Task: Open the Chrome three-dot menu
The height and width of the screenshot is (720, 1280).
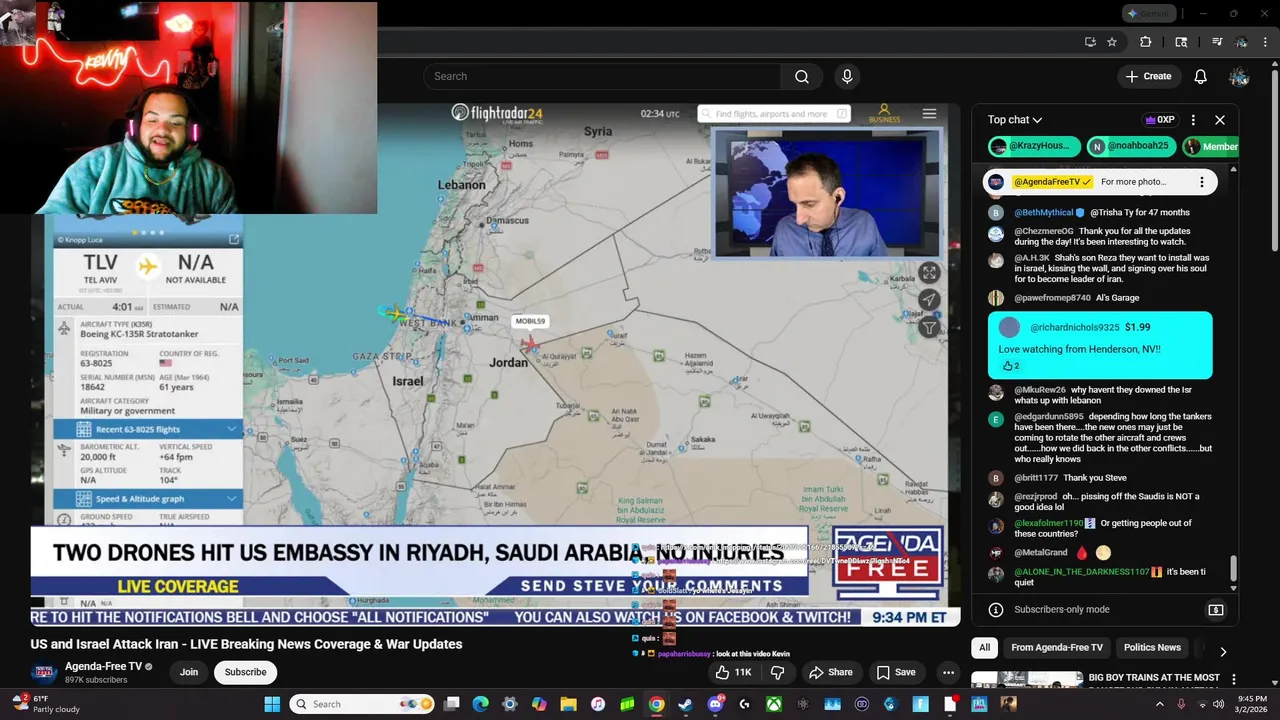Action: click(x=1263, y=42)
